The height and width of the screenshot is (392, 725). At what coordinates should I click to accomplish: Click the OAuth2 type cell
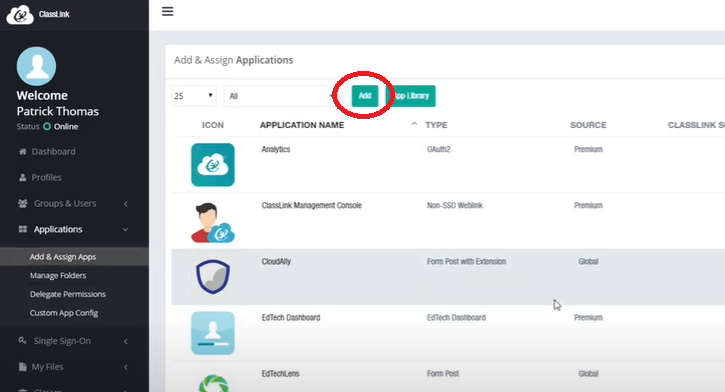coord(439,149)
